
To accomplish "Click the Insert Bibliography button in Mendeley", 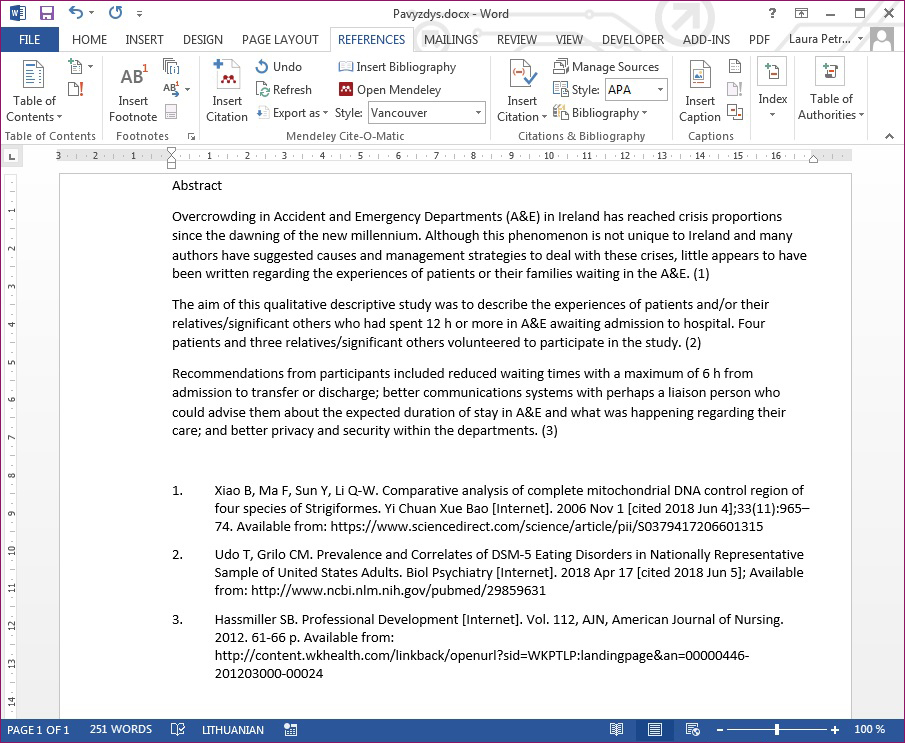I will coord(397,67).
